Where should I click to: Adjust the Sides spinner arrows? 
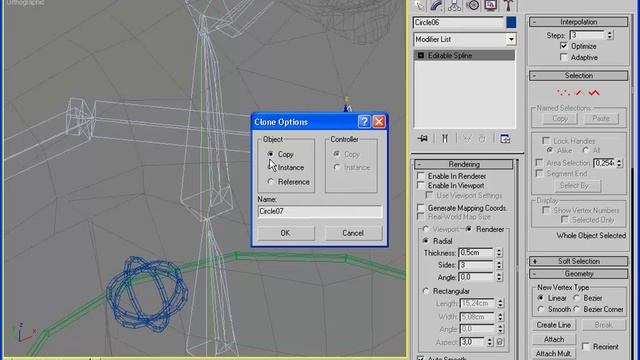[x=499, y=265]
